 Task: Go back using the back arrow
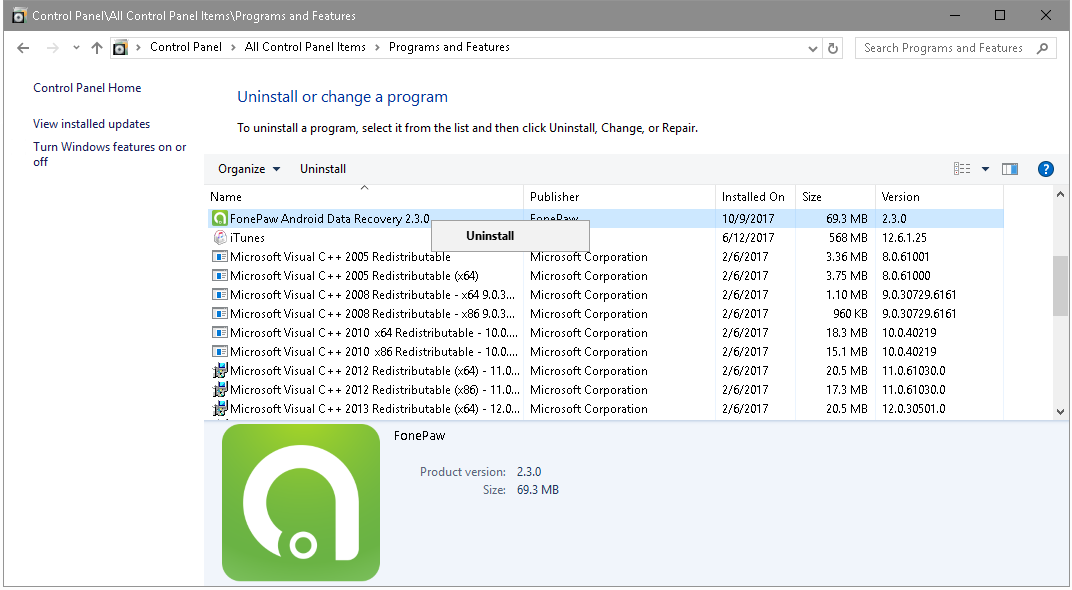[23, 48]
